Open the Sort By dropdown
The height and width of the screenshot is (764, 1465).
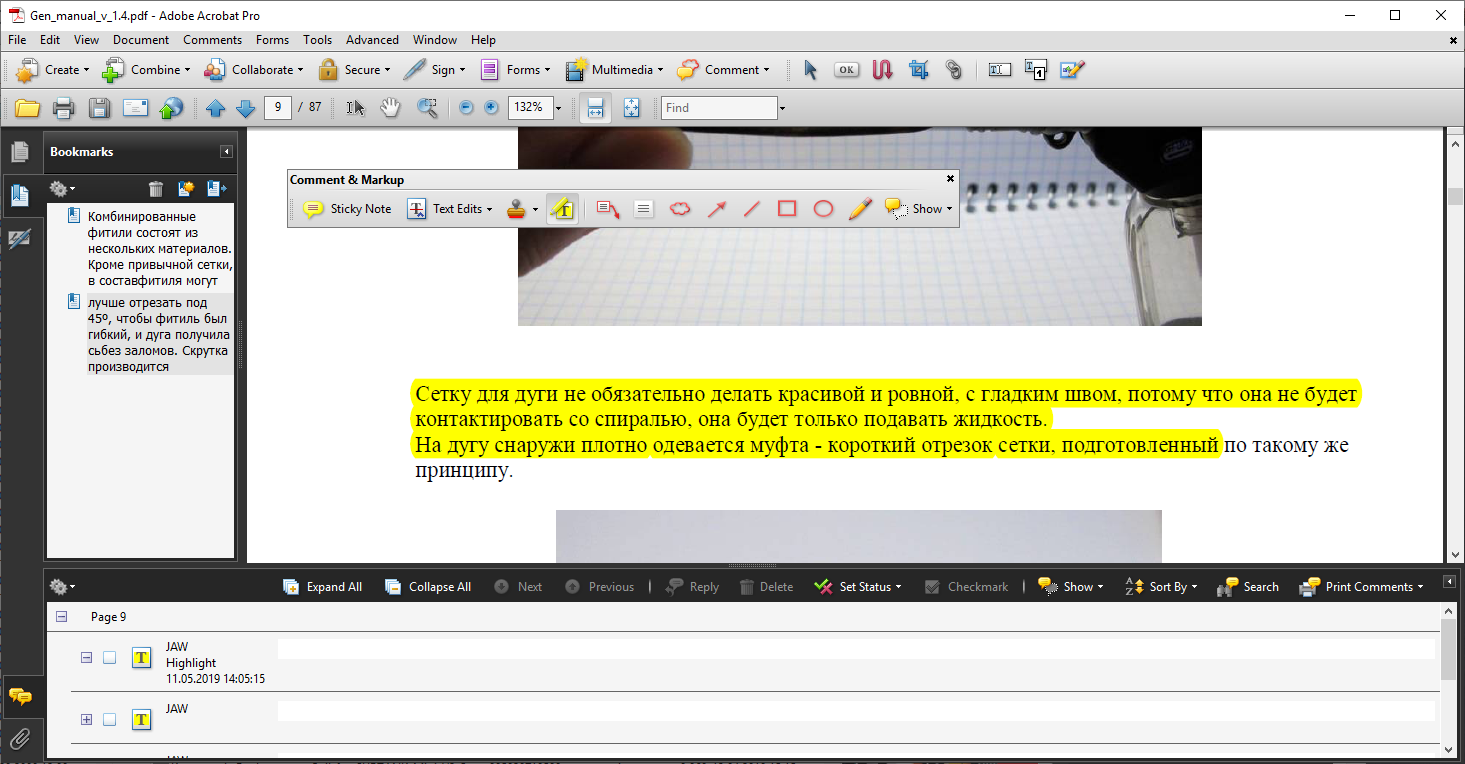tap(1162, 587)
